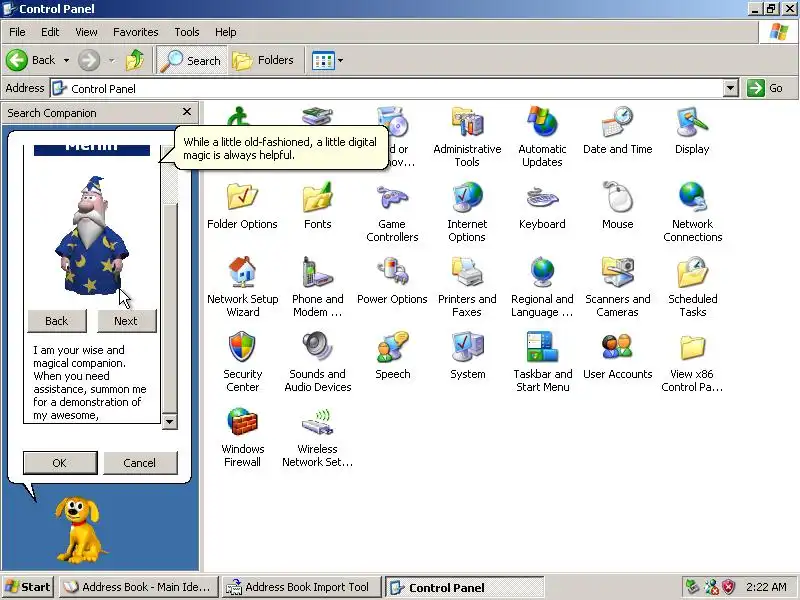Click the Up folder toolbar icon
This screenshot has height=600, width=800.
coord(135,60)
